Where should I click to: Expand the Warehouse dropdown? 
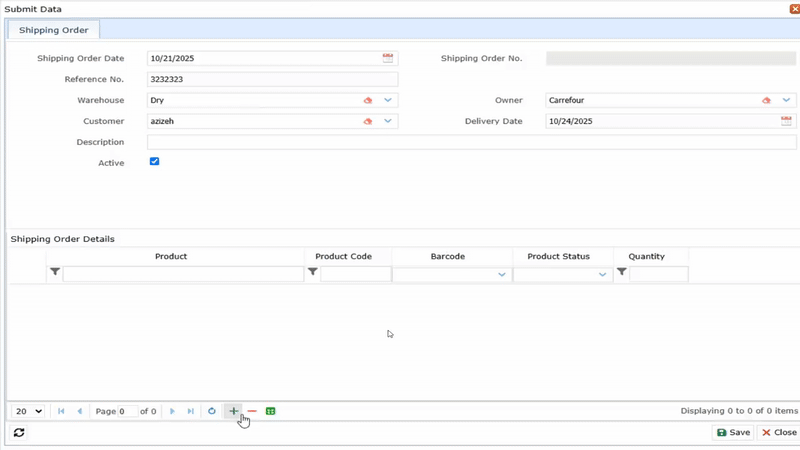(388, 100)
